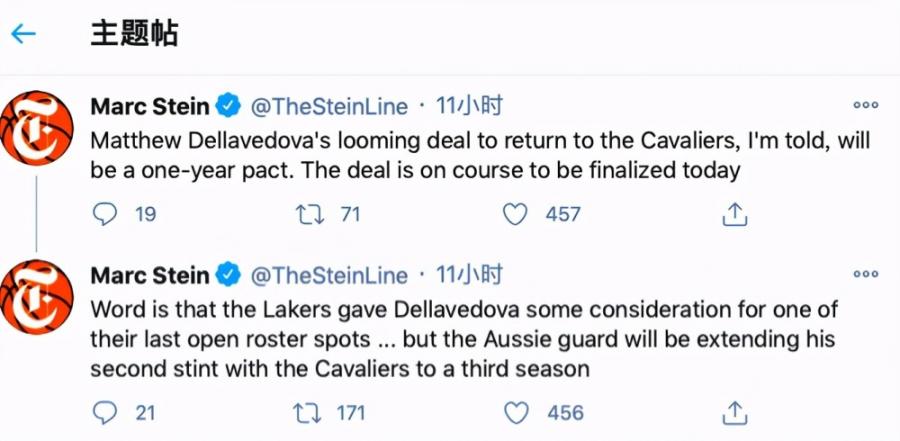Screen dimensions: 900x441
Task: Like the second tweet with 456 likes
Action: (516, 412)
